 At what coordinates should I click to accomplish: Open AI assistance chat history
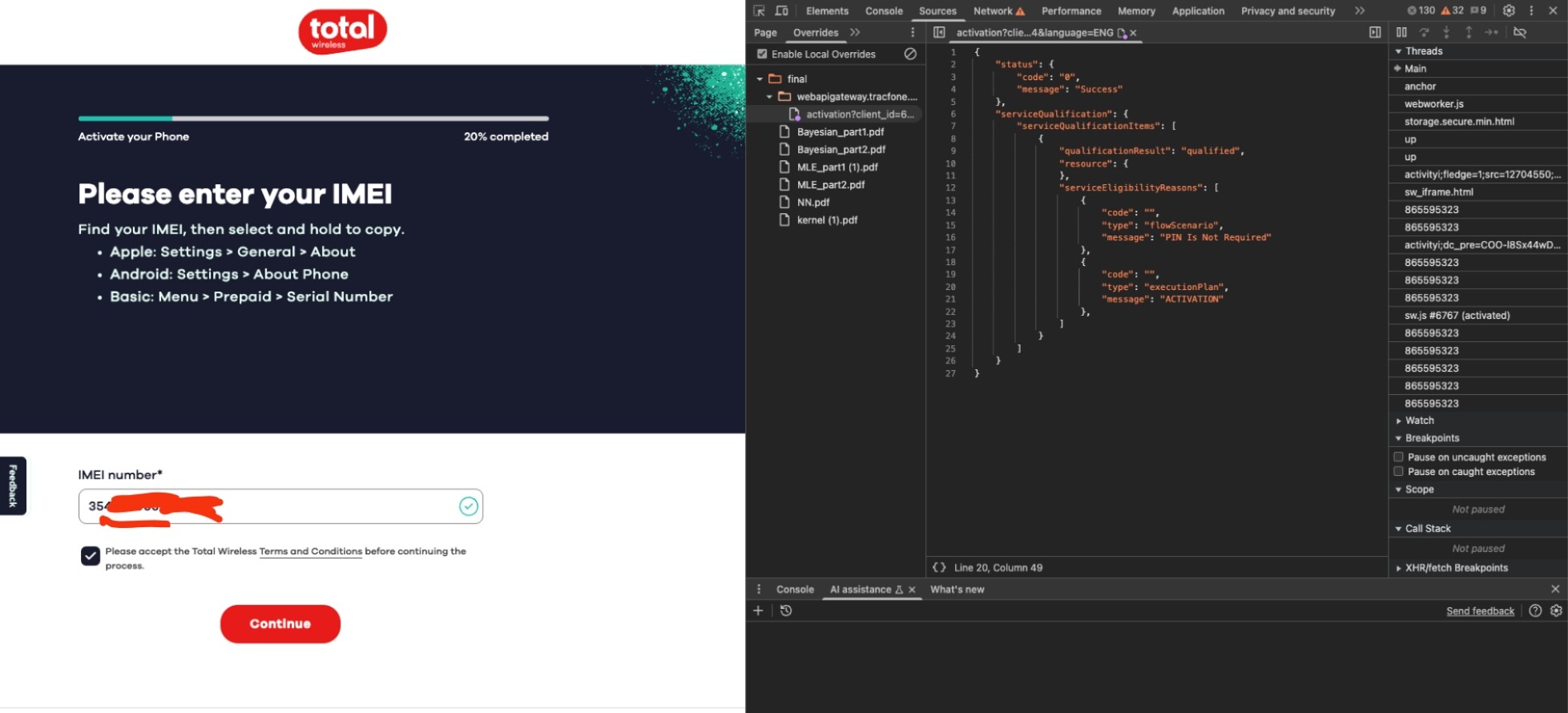786,610
